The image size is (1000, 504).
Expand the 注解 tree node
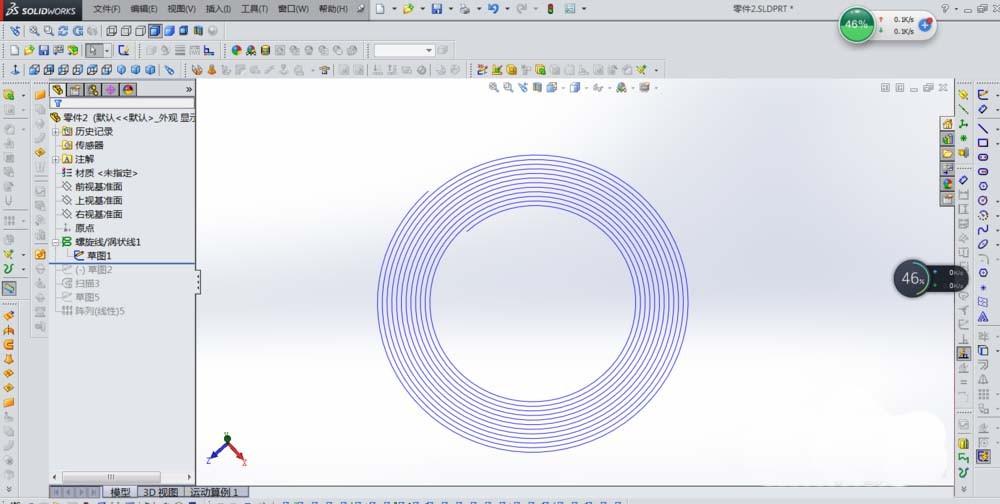pyautogui.click(x=55, y=159)
